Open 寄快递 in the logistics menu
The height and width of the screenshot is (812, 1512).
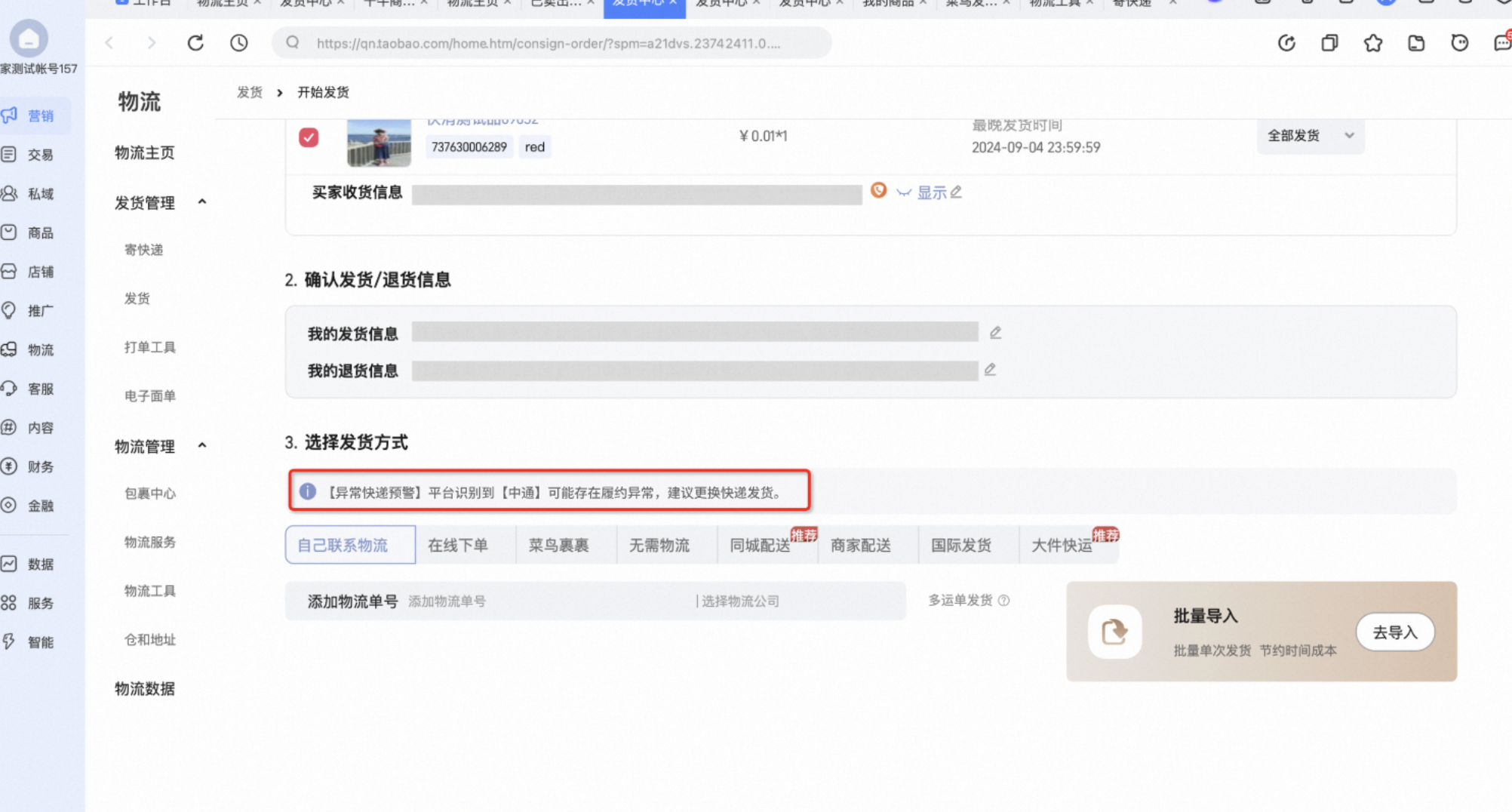point(143,250)
